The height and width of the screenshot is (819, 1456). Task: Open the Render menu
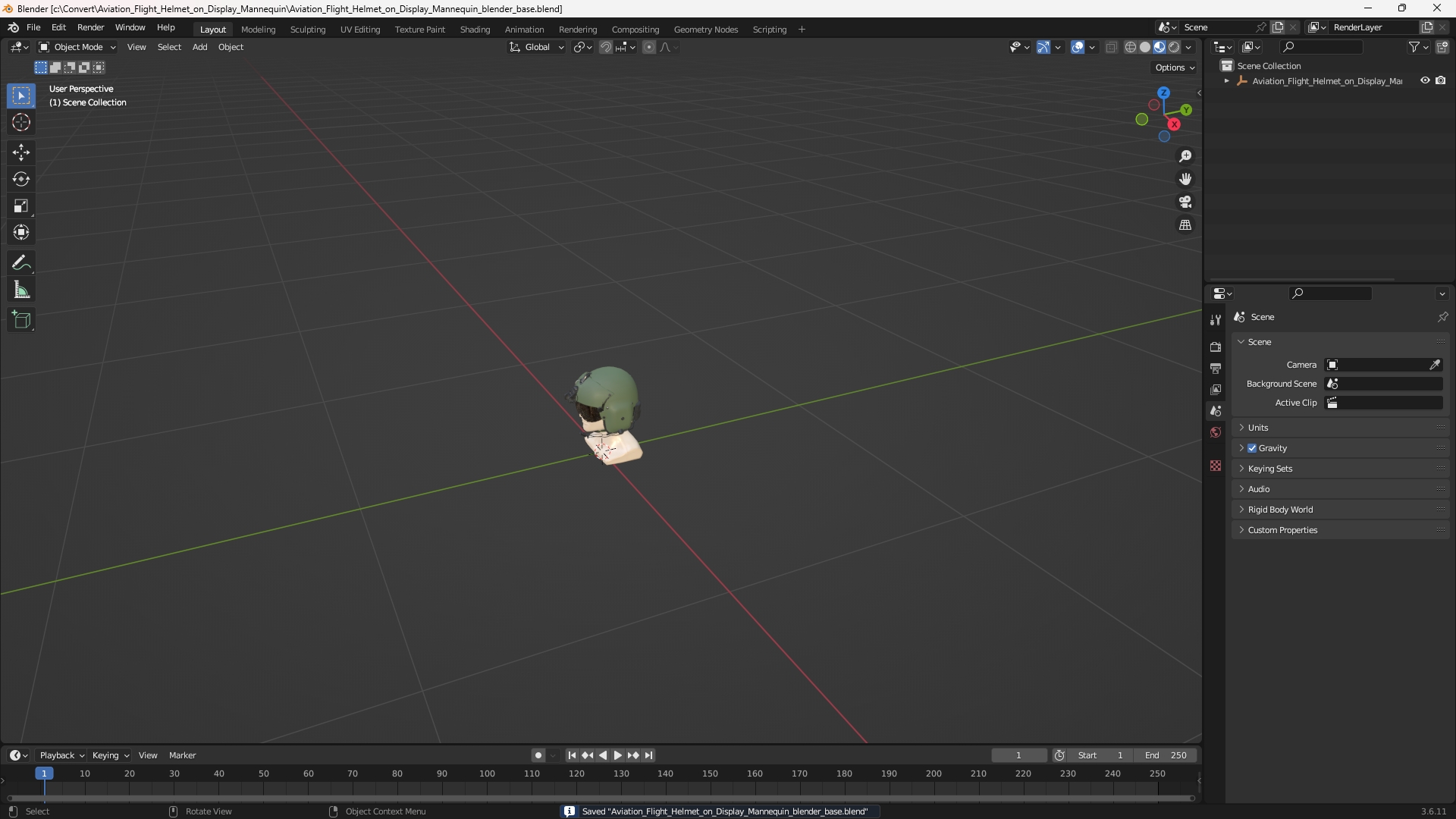[90, 27]
